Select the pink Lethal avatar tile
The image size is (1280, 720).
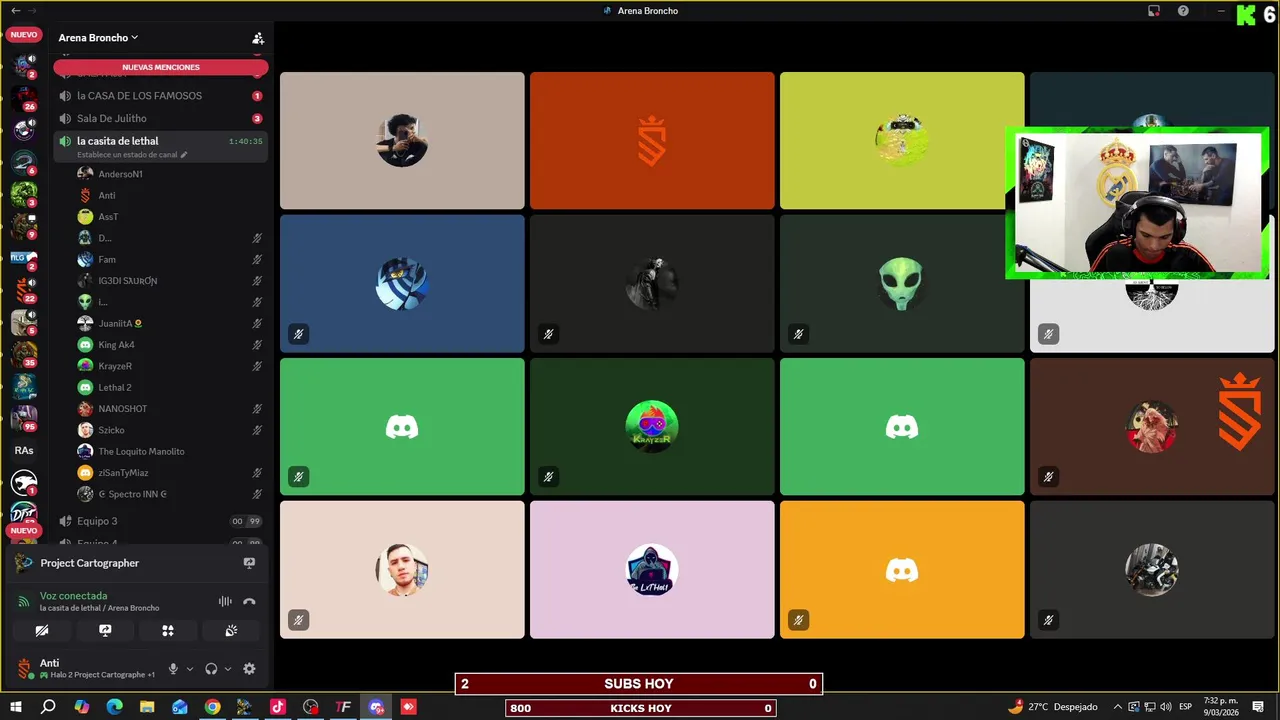tap(652, 570)
